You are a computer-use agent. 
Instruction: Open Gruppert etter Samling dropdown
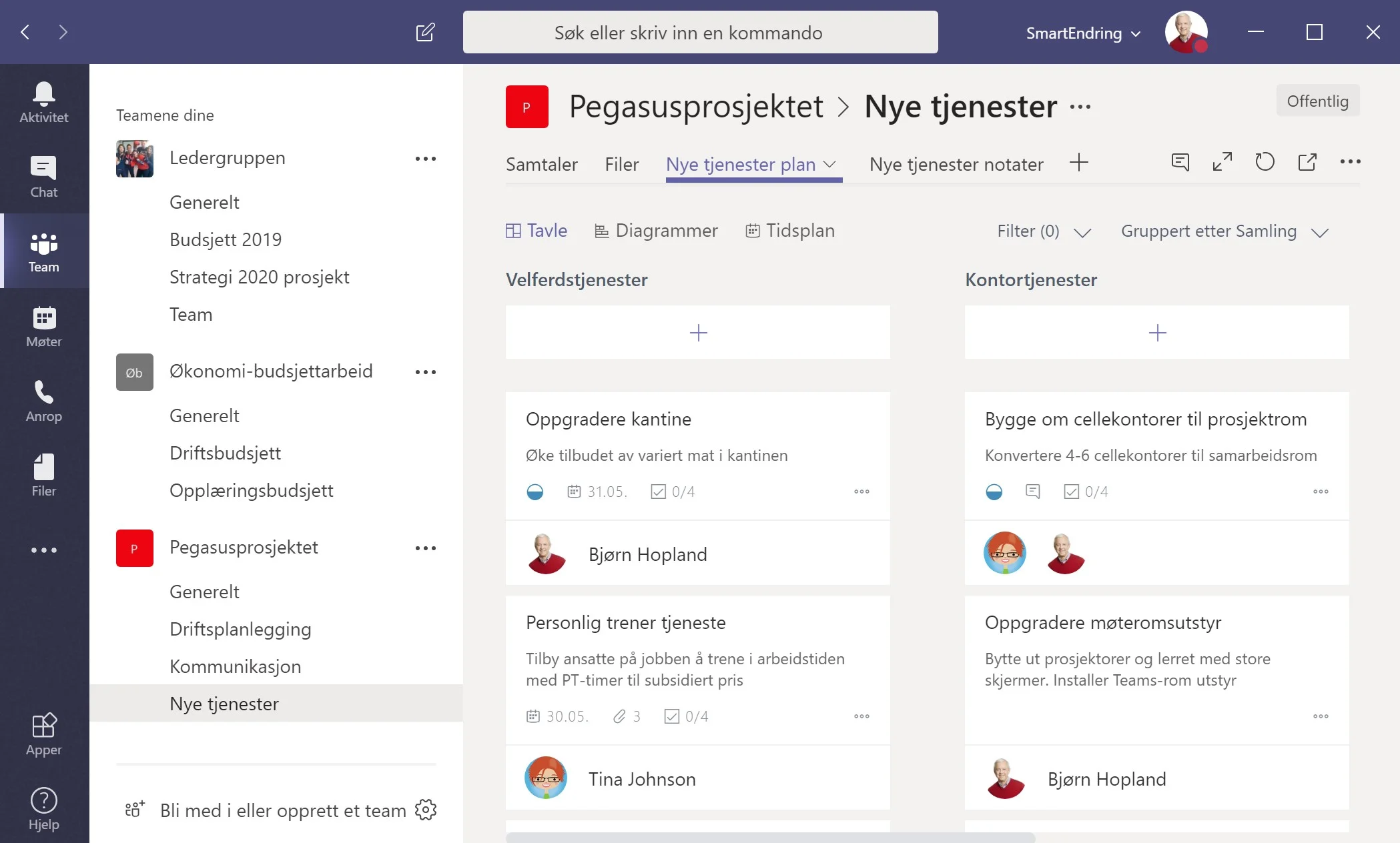pos(1224,231)
